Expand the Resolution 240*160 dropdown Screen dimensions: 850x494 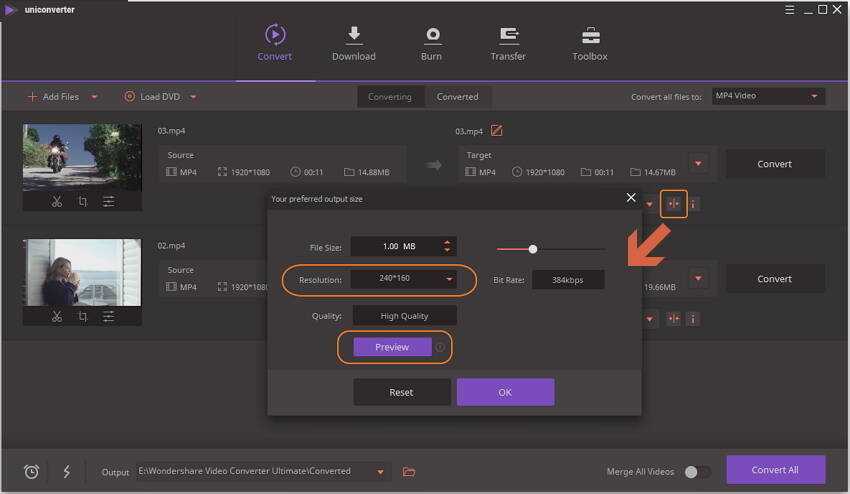(x=449, y=280)
